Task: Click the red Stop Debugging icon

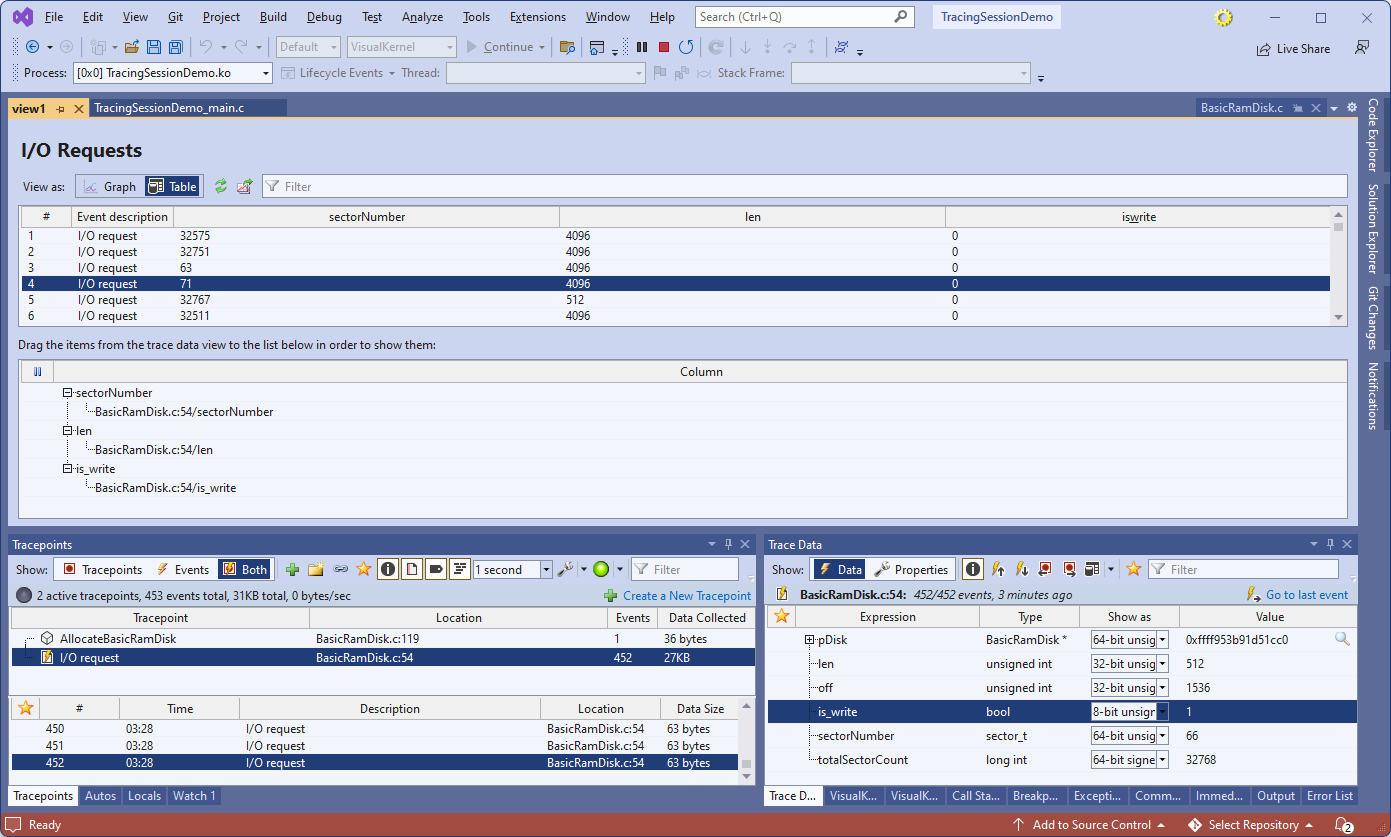Action: point(664,47)
